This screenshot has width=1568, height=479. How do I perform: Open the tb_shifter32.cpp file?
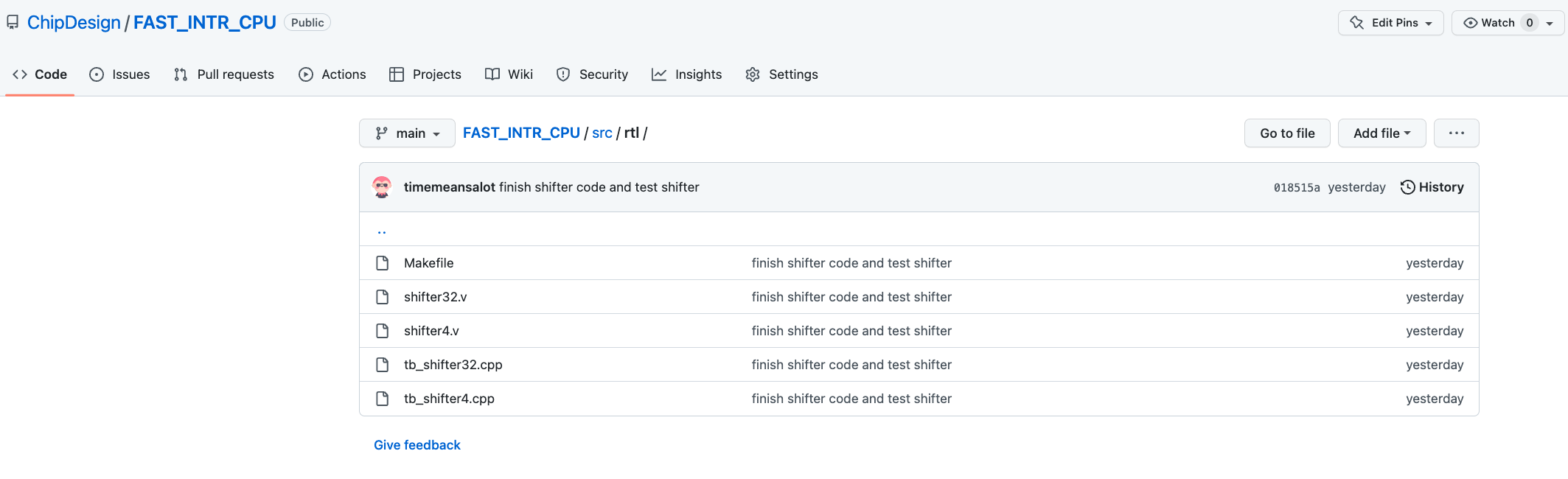click(453, 365)
